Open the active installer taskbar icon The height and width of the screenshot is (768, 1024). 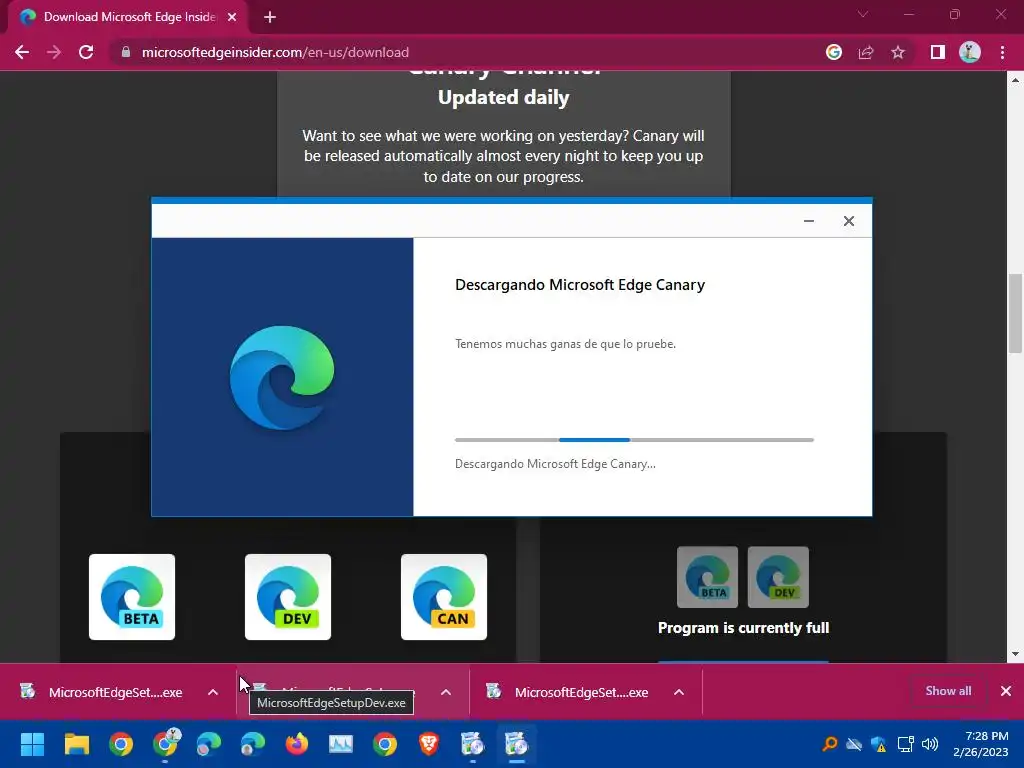pyautogui.click(x=516, y=744)
